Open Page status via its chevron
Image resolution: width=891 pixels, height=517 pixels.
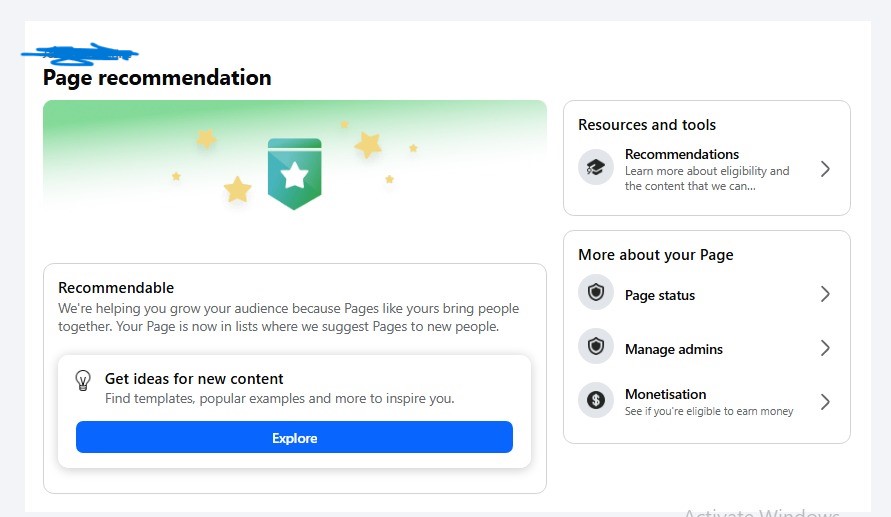click(825, 294)
